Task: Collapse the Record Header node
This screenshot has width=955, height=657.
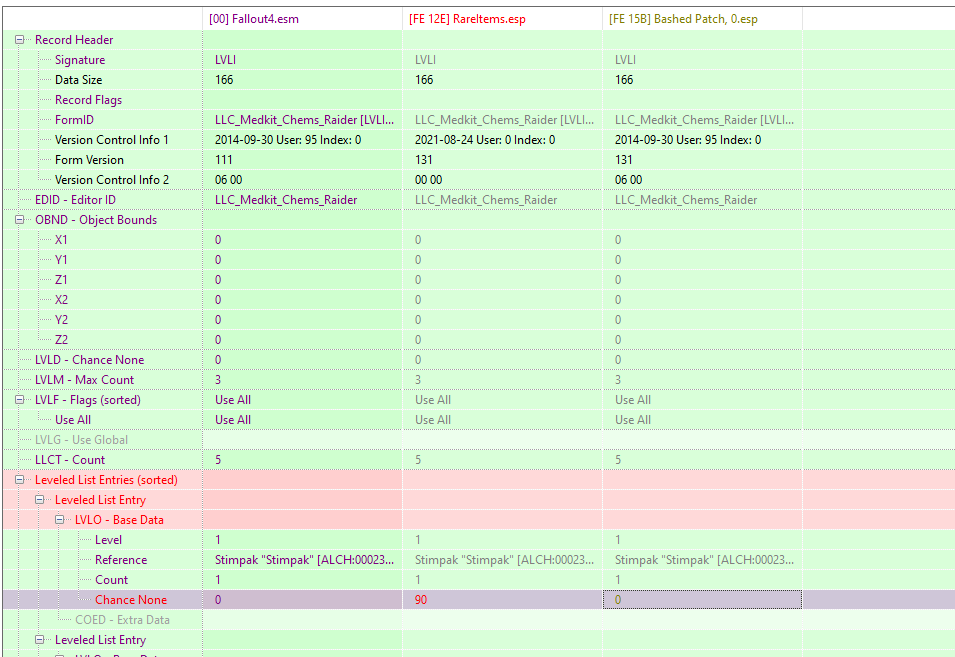Action: click(x=19, y=40)
